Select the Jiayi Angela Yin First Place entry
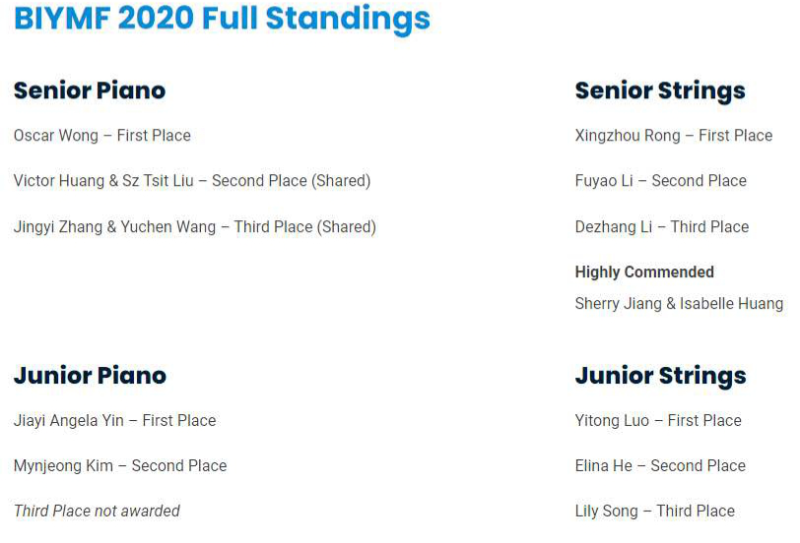 point(115,420)
